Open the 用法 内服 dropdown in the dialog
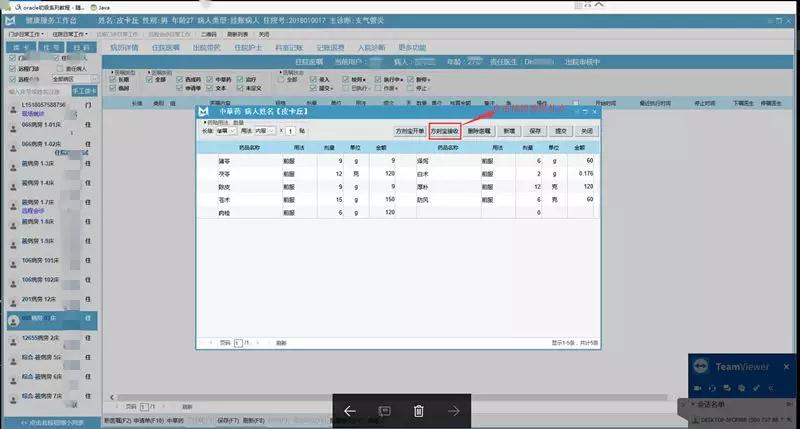 265,131
